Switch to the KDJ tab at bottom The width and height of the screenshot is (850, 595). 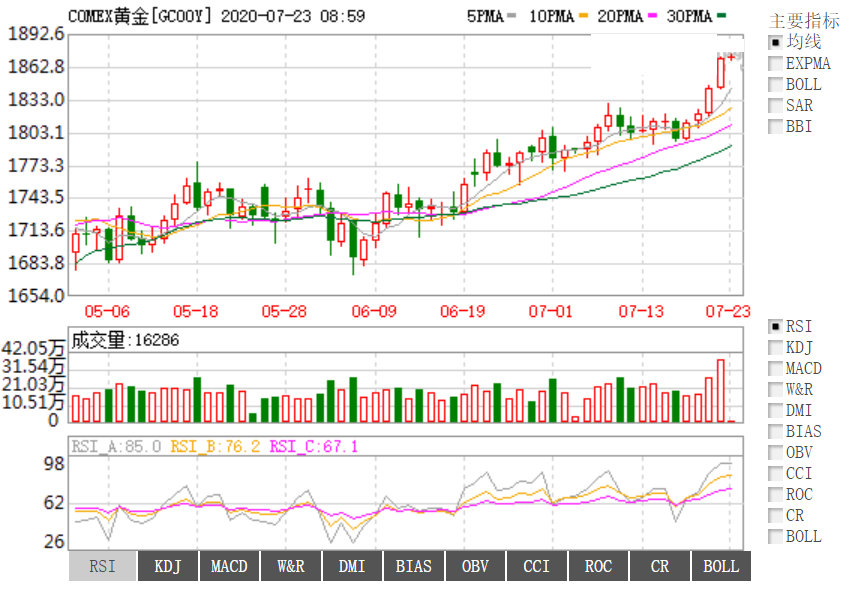(x=168, y=566)
